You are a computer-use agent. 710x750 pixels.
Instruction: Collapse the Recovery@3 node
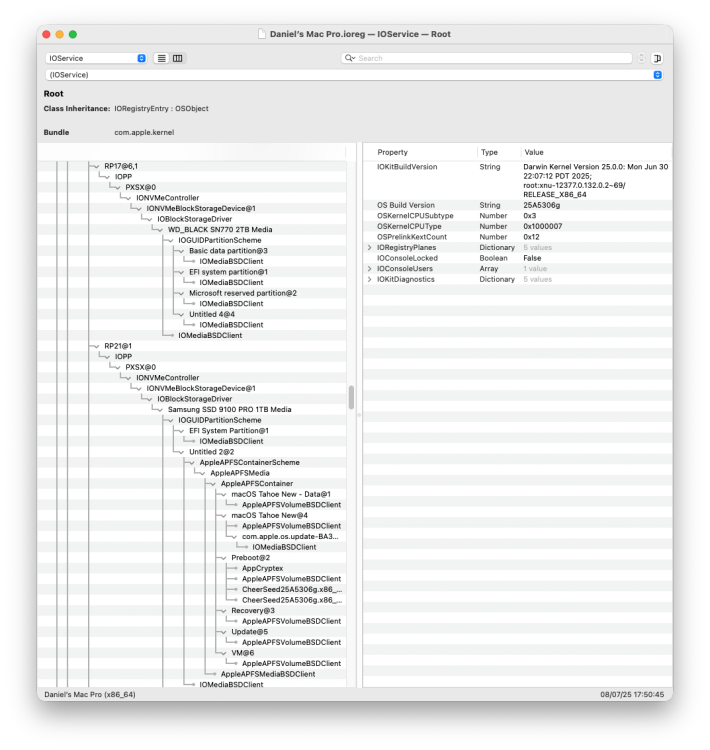[x=223, y=611]
